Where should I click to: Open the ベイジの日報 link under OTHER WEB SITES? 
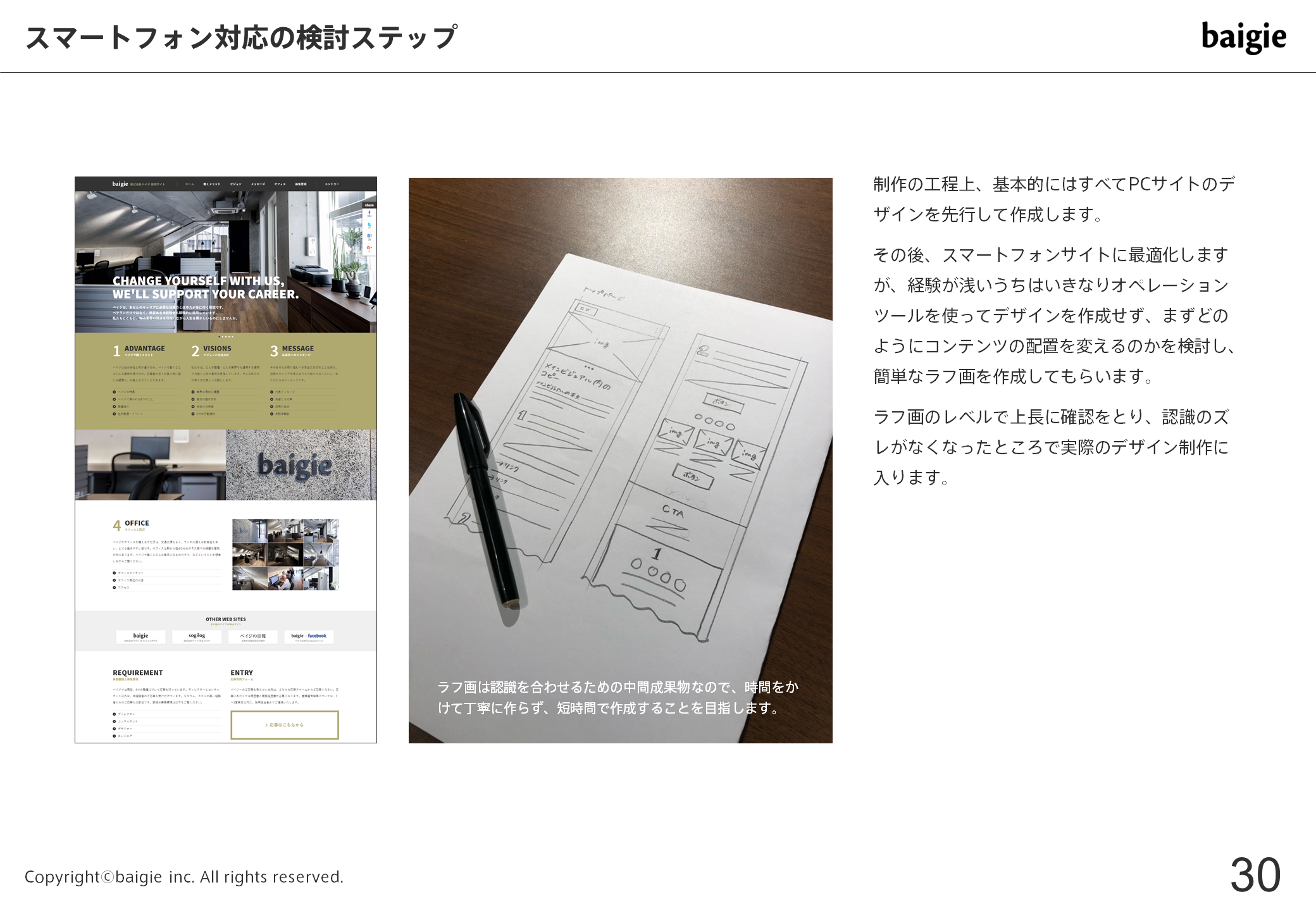tap(253, 637)
